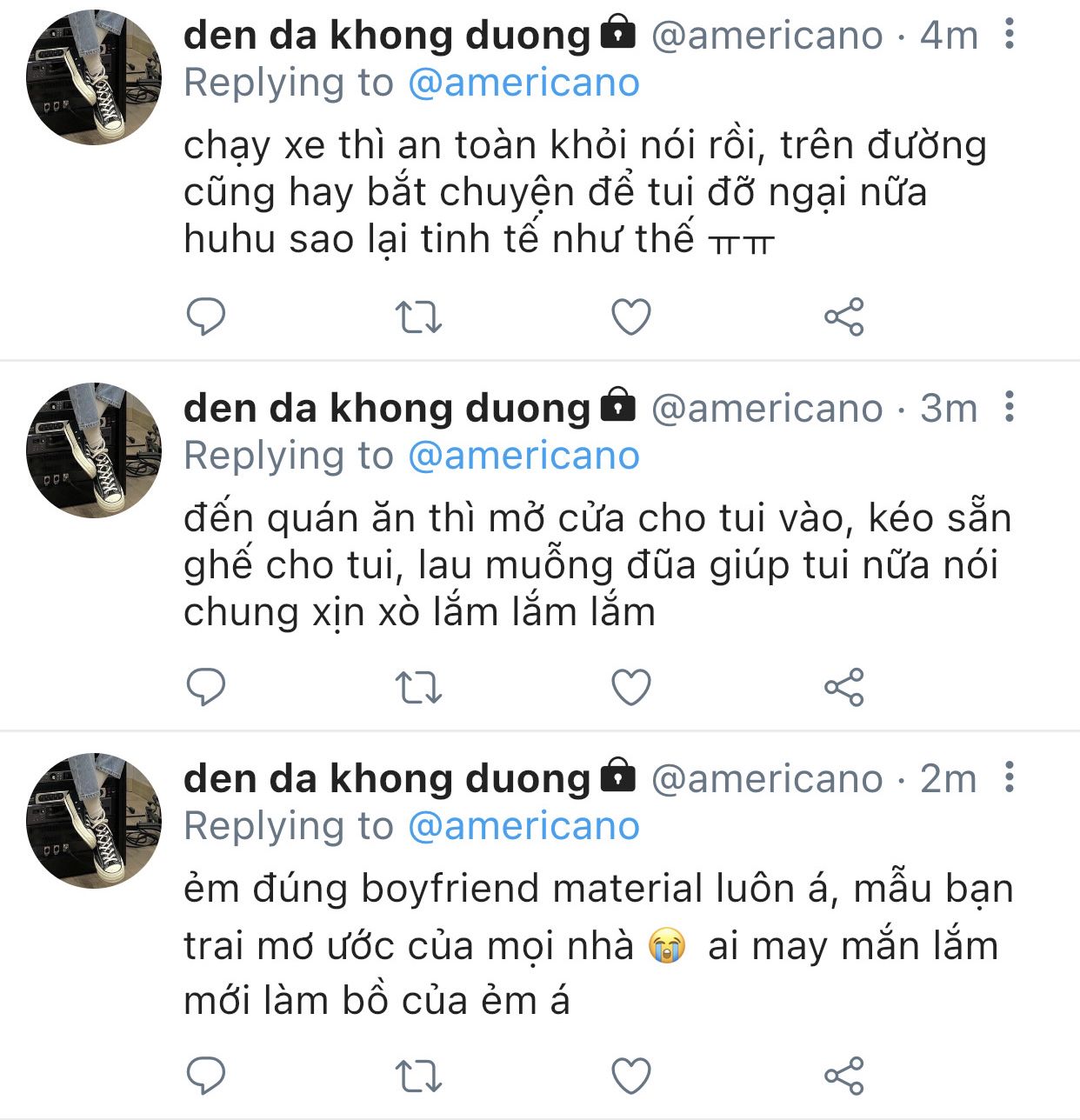Open more options on the 3m tweet
The height and width of the screenshot is (1120, 1080).
[x=1009, y=407]
